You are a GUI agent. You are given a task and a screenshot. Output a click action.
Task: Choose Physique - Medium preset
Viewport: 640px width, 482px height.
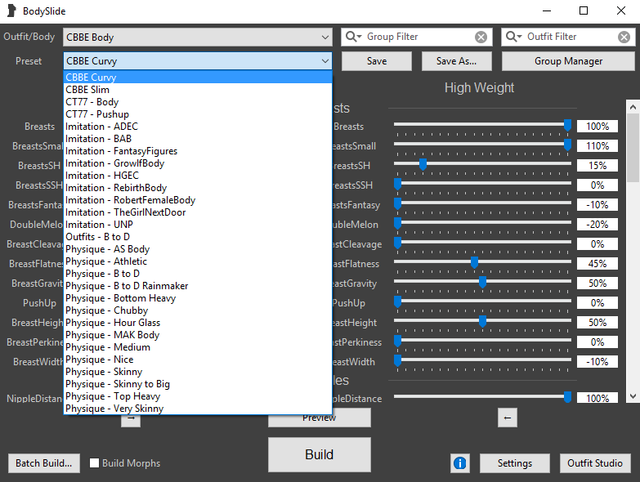(198, 347)
